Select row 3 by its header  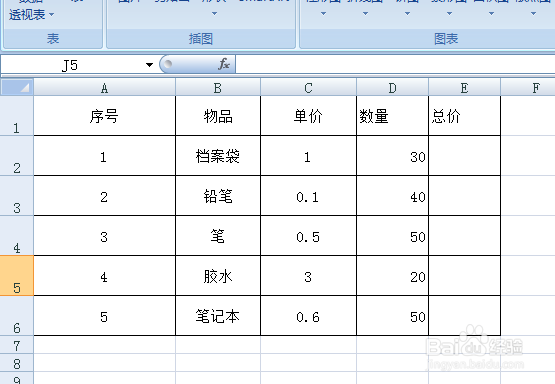pyautogui.click(x=17, y=196)
